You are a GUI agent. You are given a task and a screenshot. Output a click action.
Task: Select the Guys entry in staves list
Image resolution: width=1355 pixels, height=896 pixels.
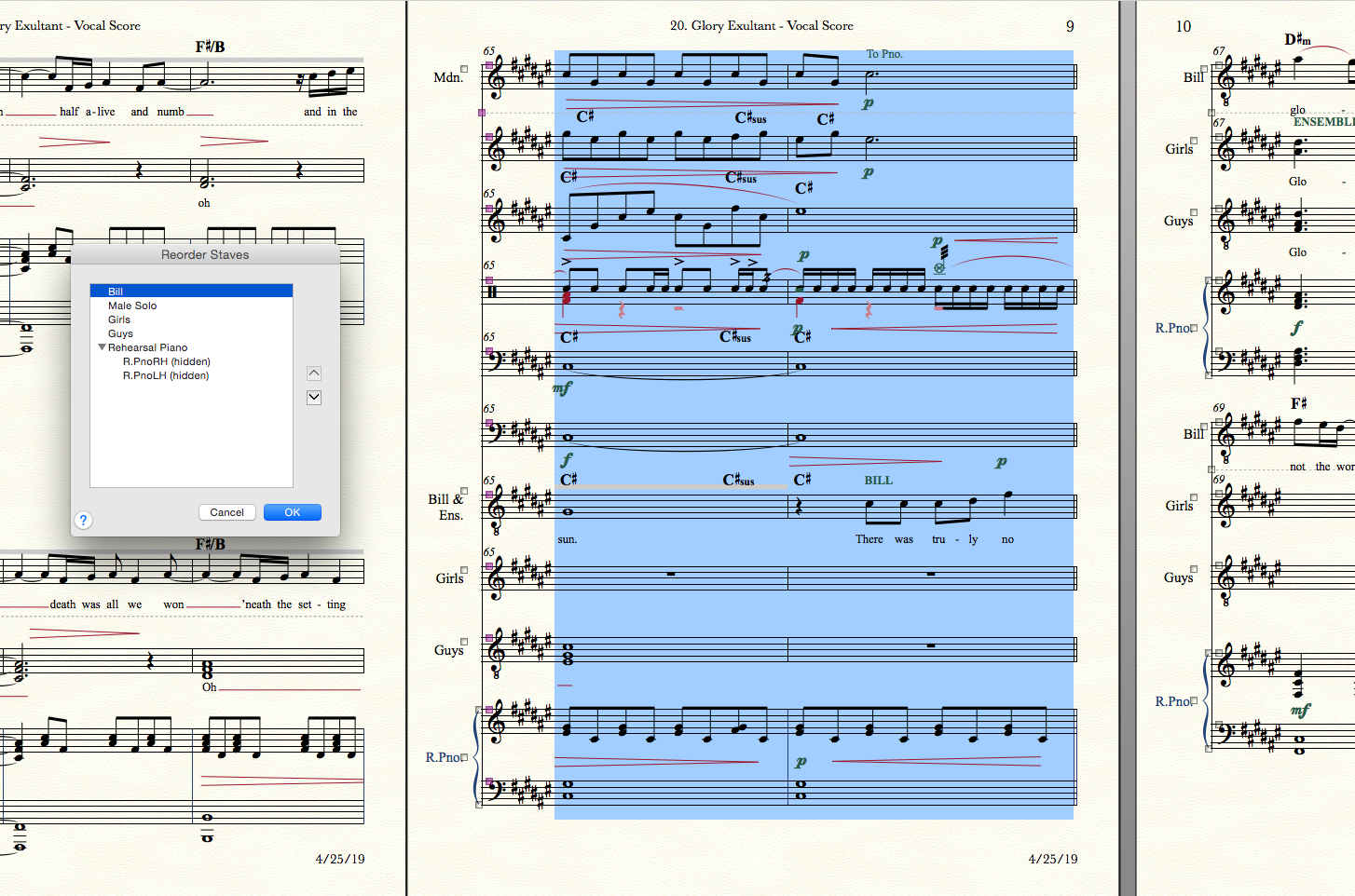[x=120, y=333]
